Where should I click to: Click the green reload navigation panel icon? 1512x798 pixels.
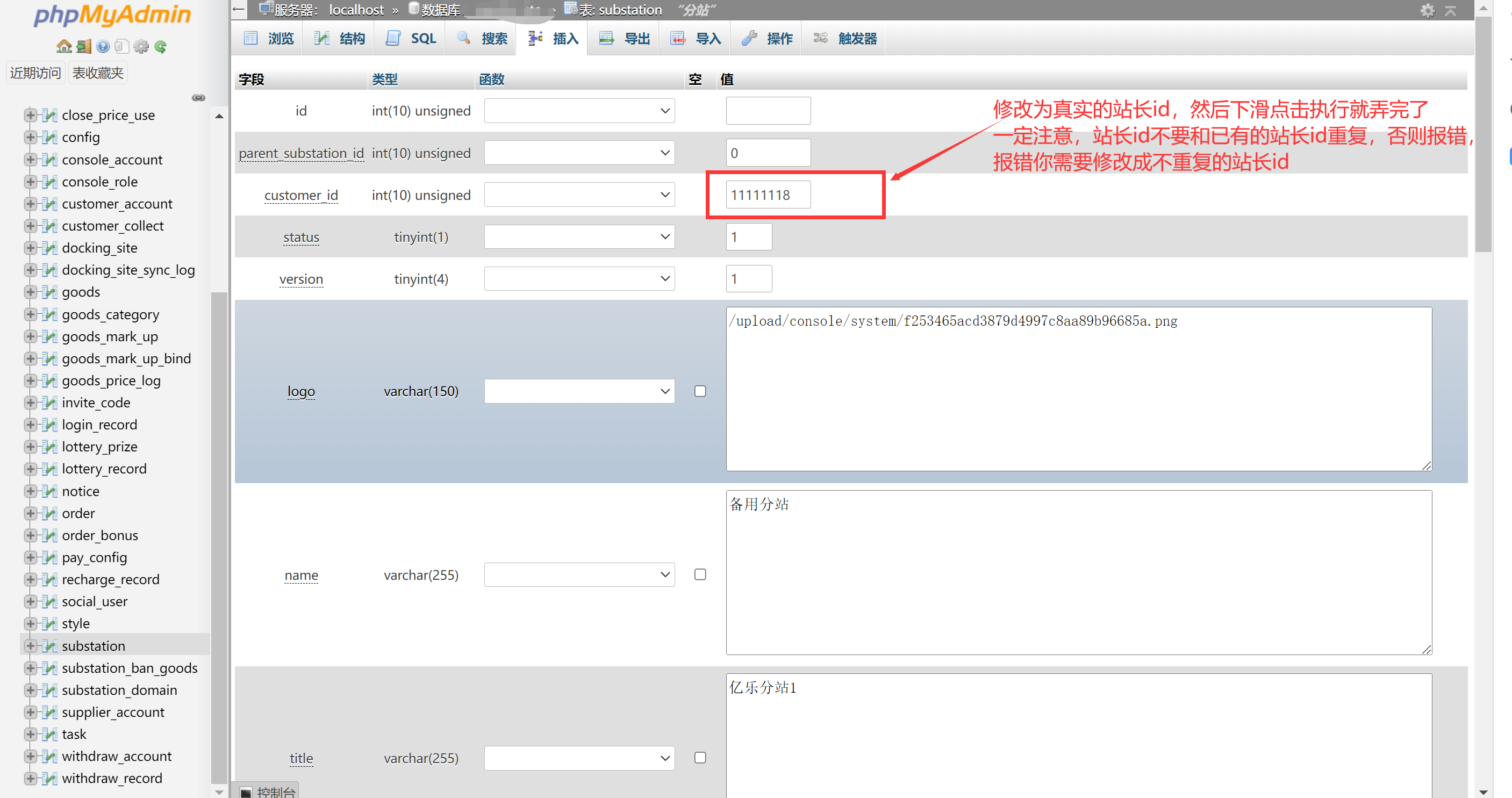(x=160, y=46)
